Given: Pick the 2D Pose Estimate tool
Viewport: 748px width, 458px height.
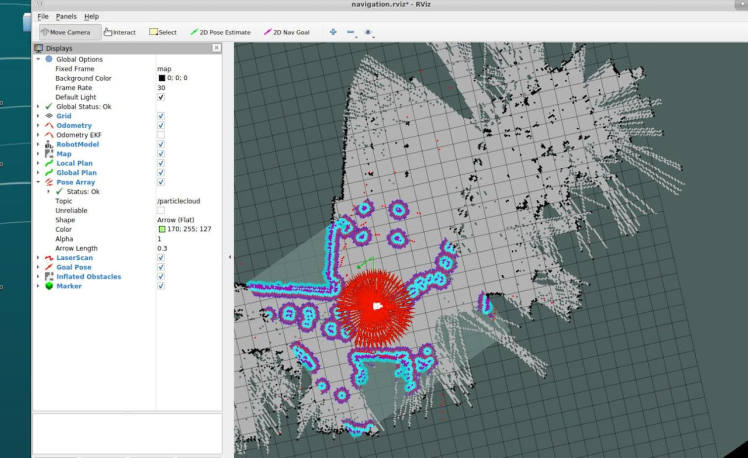Looking at the screenshot, I should click(x=220, y=32).
